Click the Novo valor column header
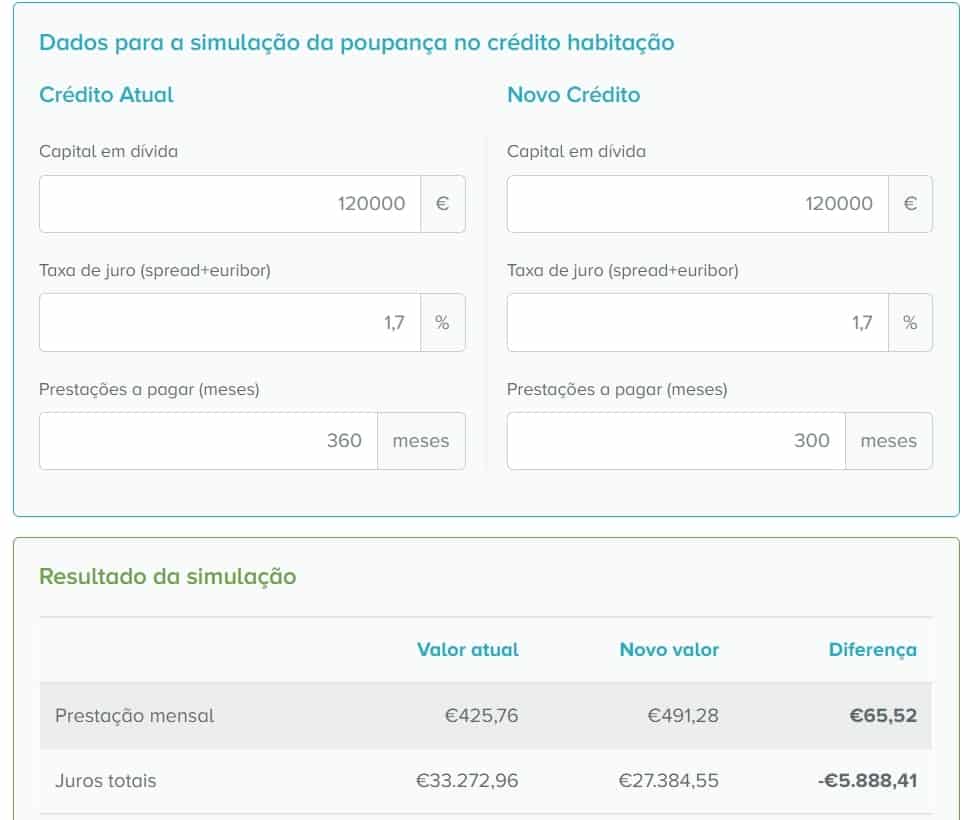The width and height of the screenshot is (970, 820). 668,649
